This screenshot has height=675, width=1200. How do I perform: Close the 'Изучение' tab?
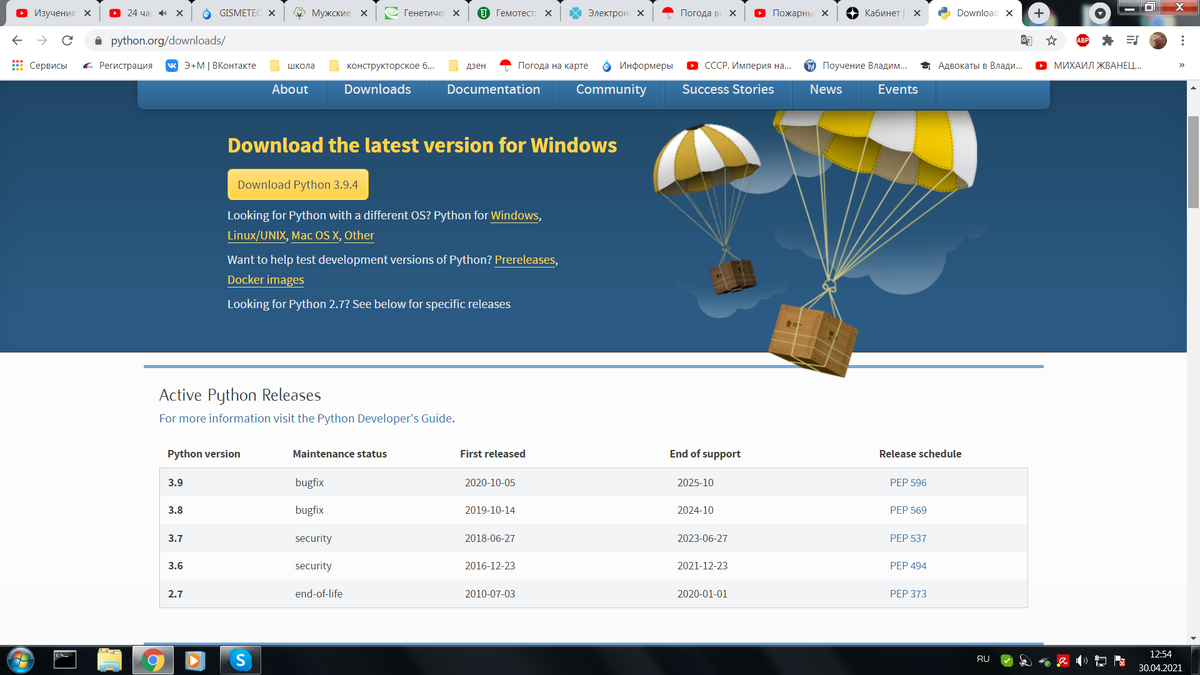pos(88,14)
